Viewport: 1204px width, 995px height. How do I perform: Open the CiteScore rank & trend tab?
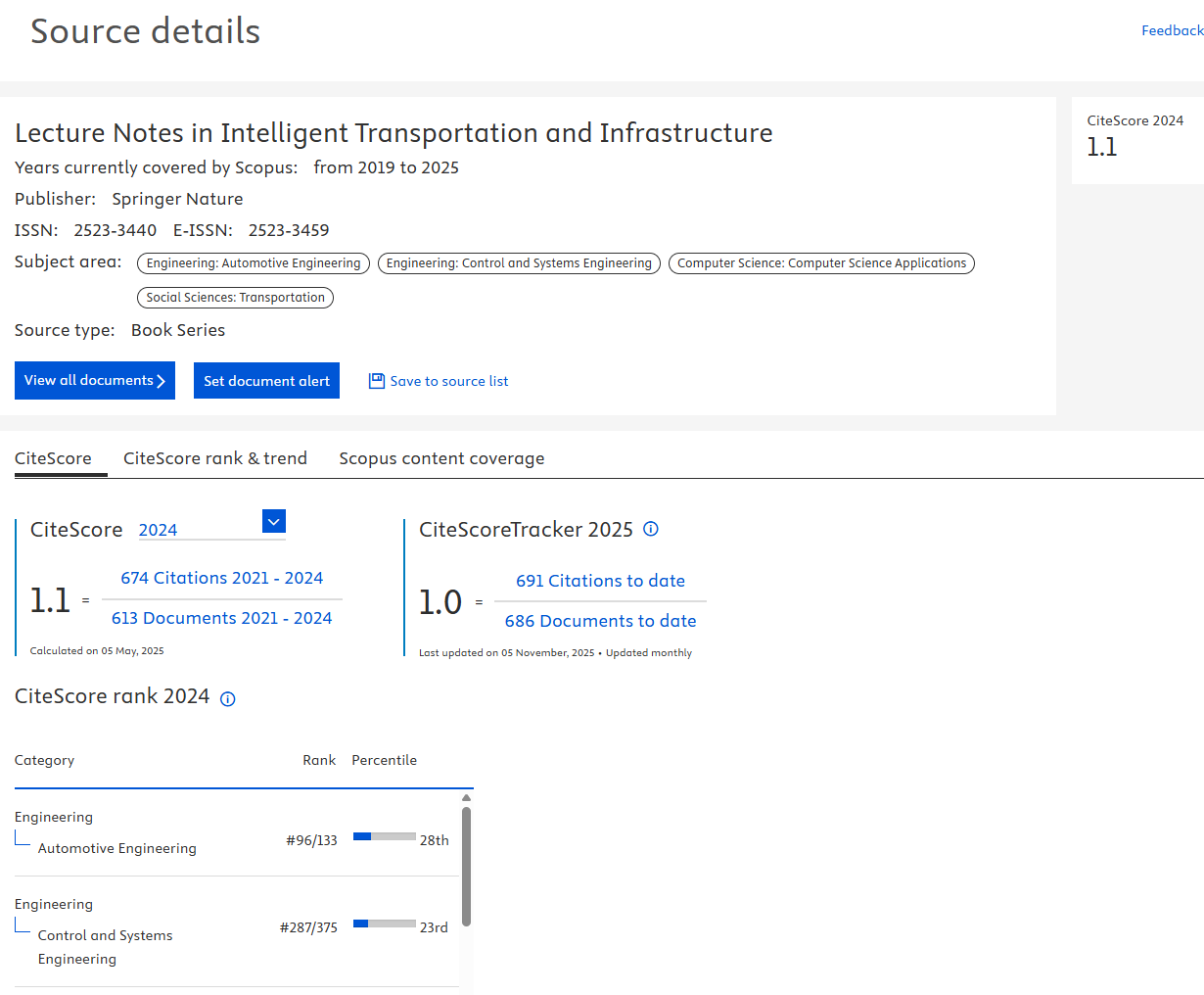(x=215, y=458)
